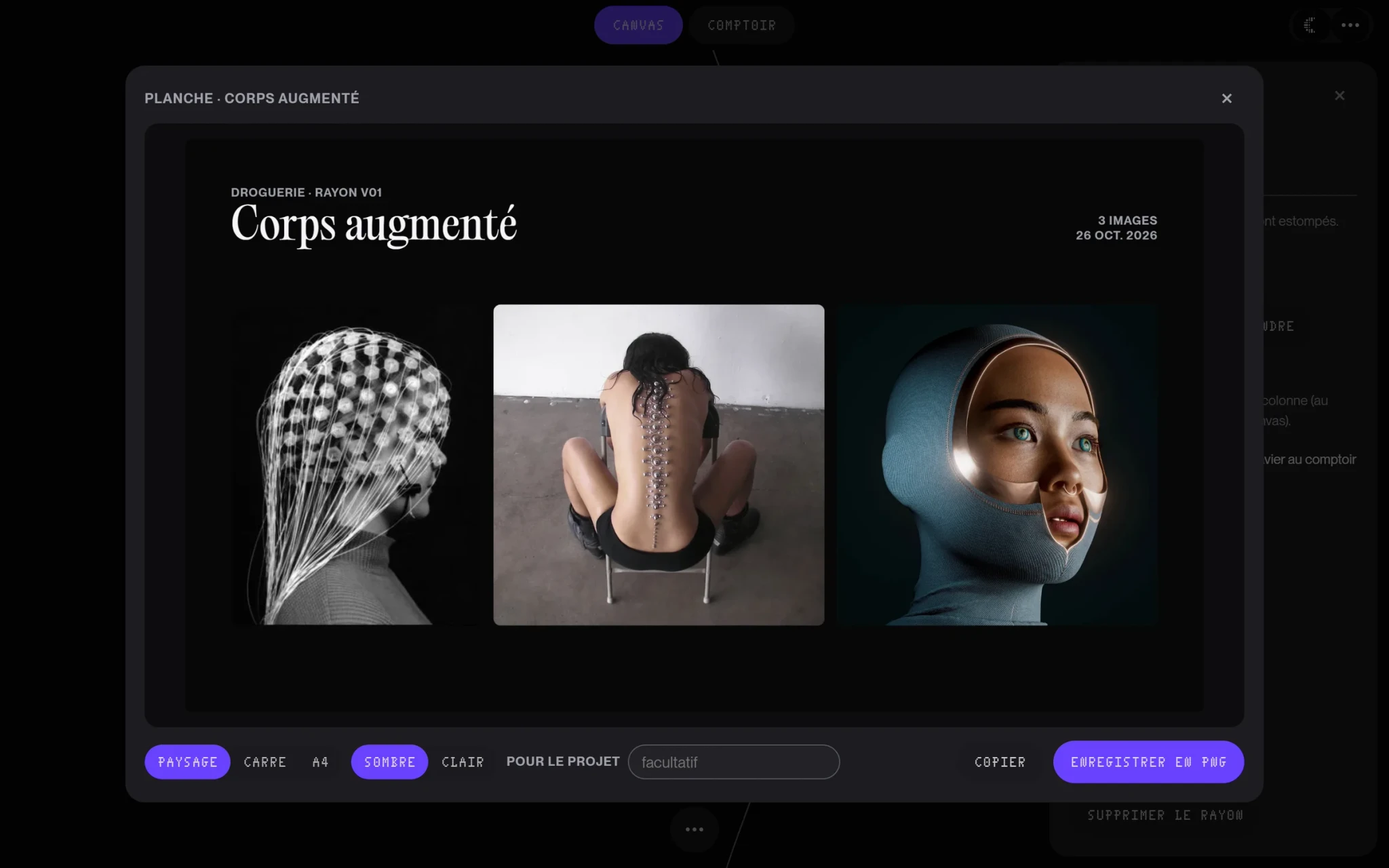The image size is (1389, 868).
Task: Select the blue hooded face thumbnail
Action: click(x=996, y=465)
